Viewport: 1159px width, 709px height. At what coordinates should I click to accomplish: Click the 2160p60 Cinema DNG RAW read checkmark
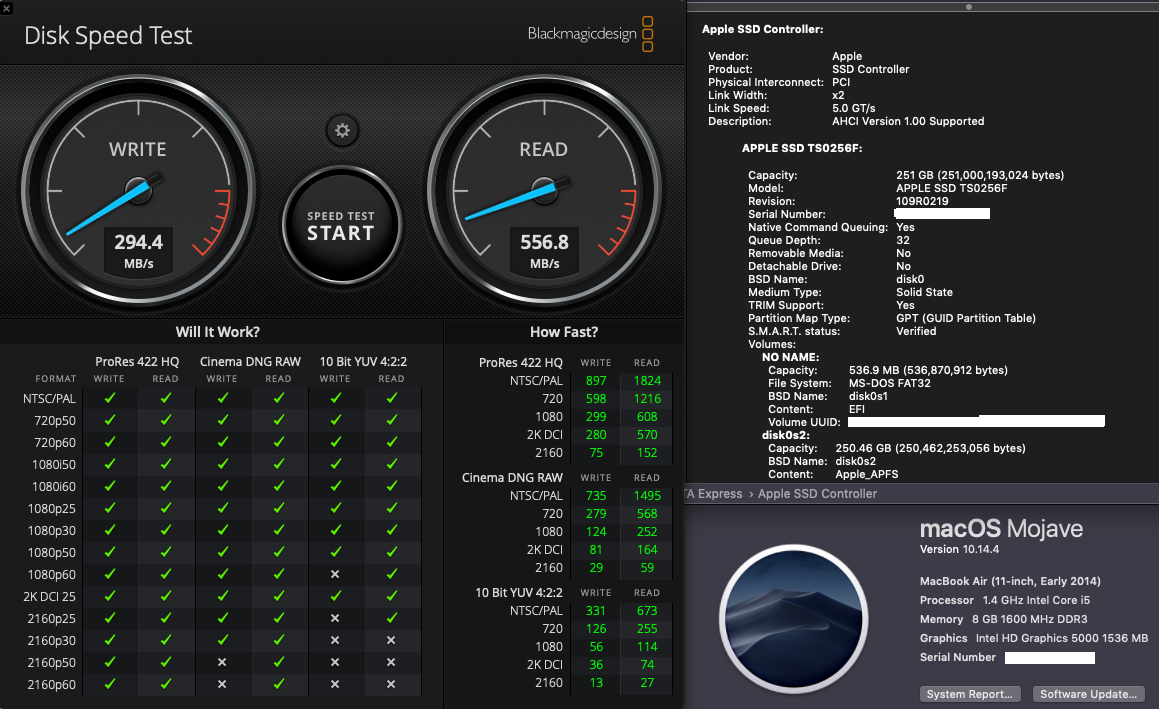tap(279, 685)
